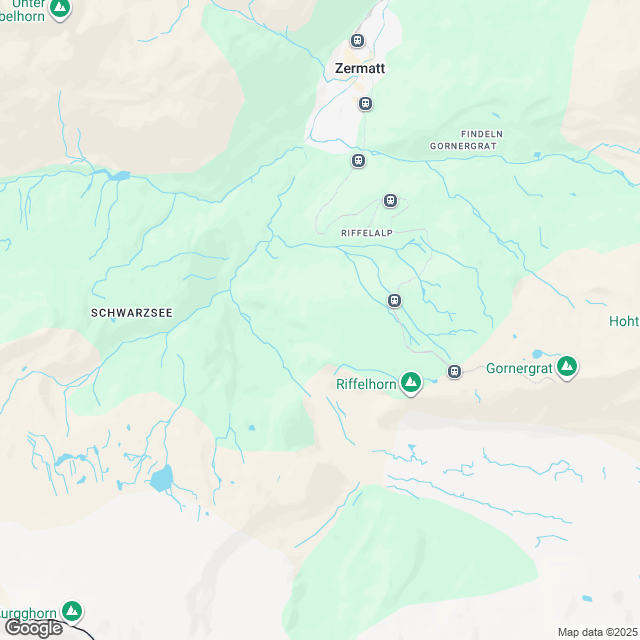Click the train station icon south of Zermatt town
This screenshot has width=640, height=640.
(x=358, y=160)
